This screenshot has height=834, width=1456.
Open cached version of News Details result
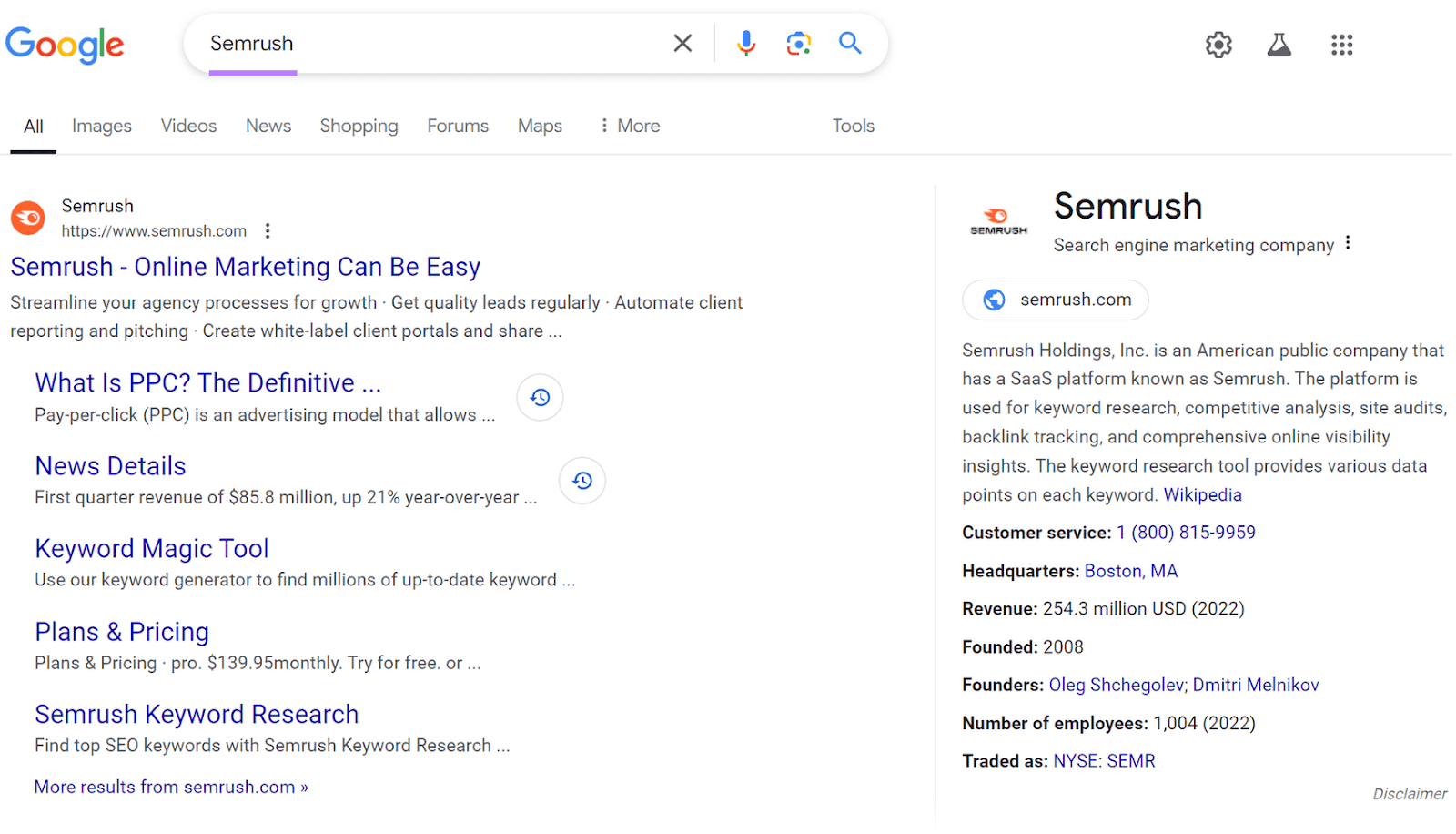point(581,481)
